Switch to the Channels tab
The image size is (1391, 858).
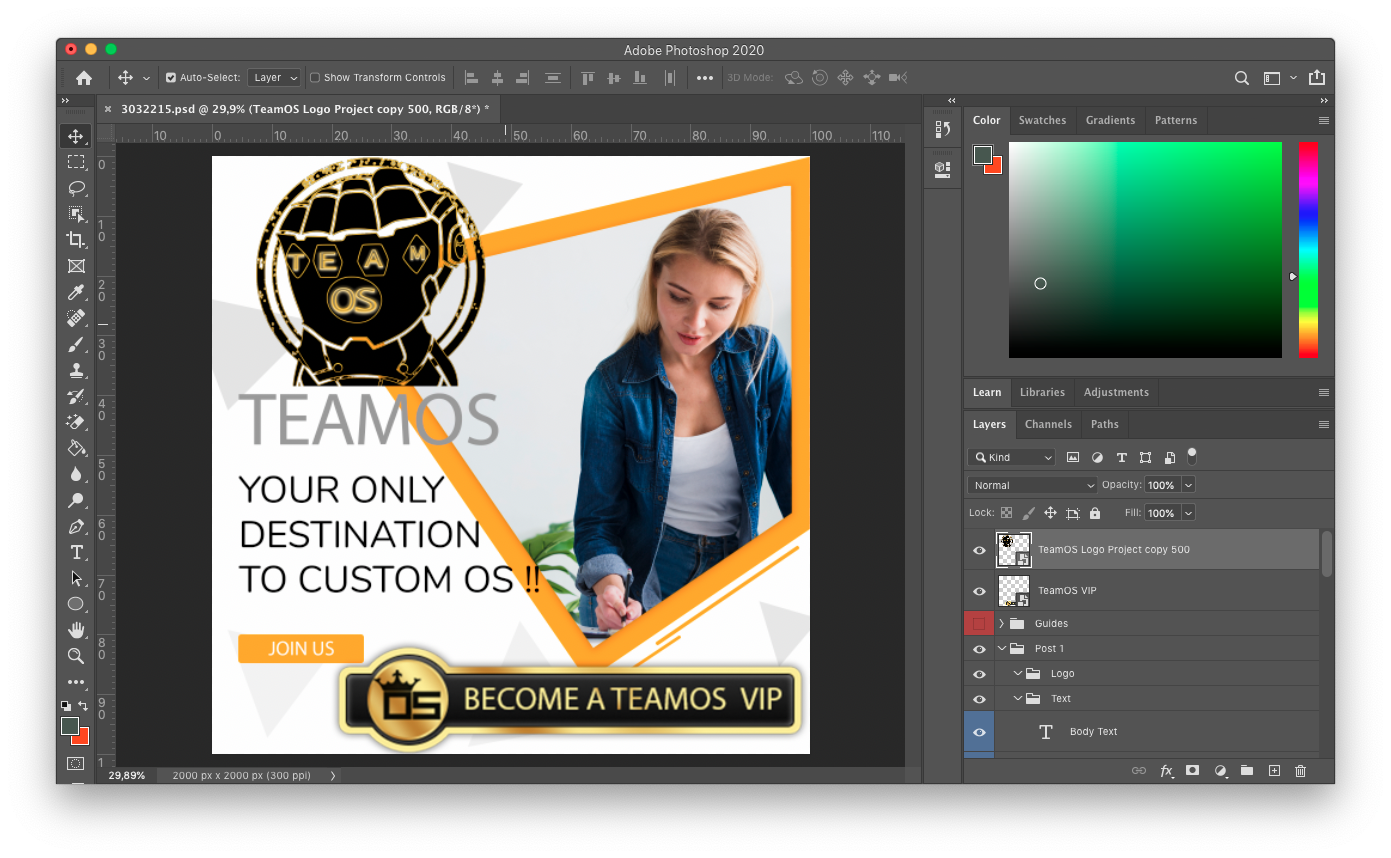tap(1048, 424)
